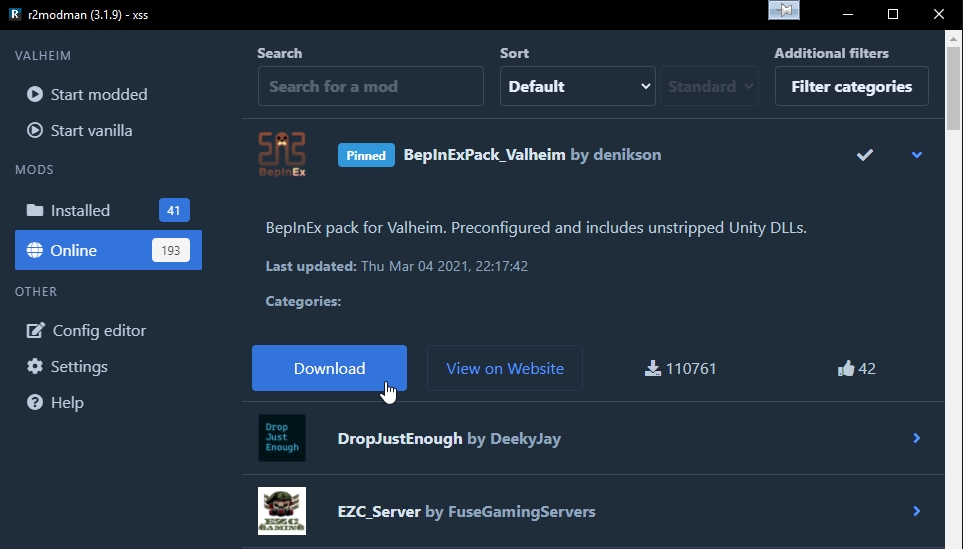Click the pinned widget in title bar
The image size is (963, 549).
pyautogui.click(x=784, y=10)
